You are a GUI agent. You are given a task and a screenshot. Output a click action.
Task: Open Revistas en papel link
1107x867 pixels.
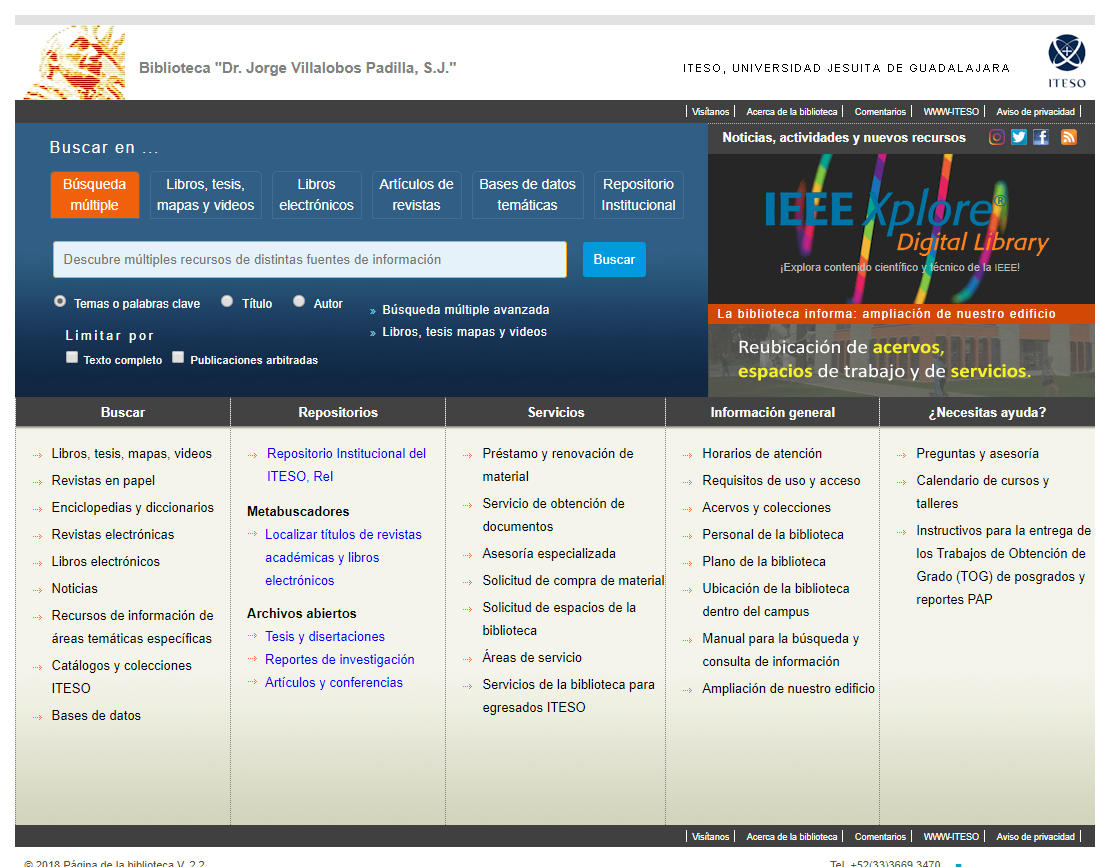coord(103,481)
